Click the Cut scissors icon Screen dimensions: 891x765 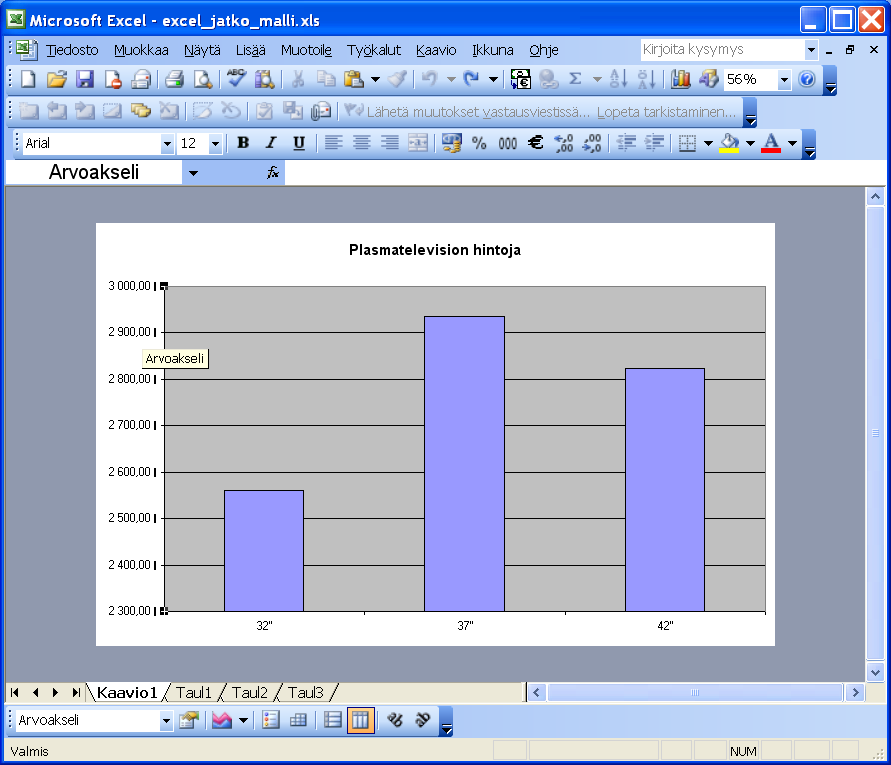click(x=298, y=79)
